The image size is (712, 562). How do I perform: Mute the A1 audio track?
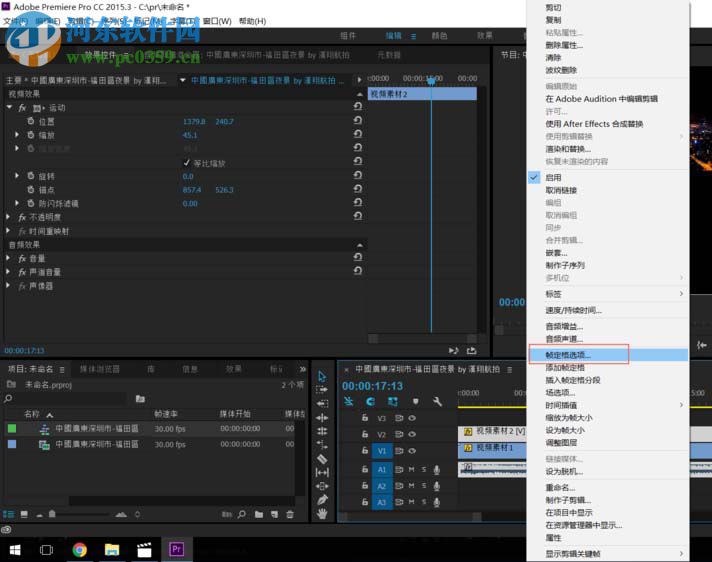[413, 469]
